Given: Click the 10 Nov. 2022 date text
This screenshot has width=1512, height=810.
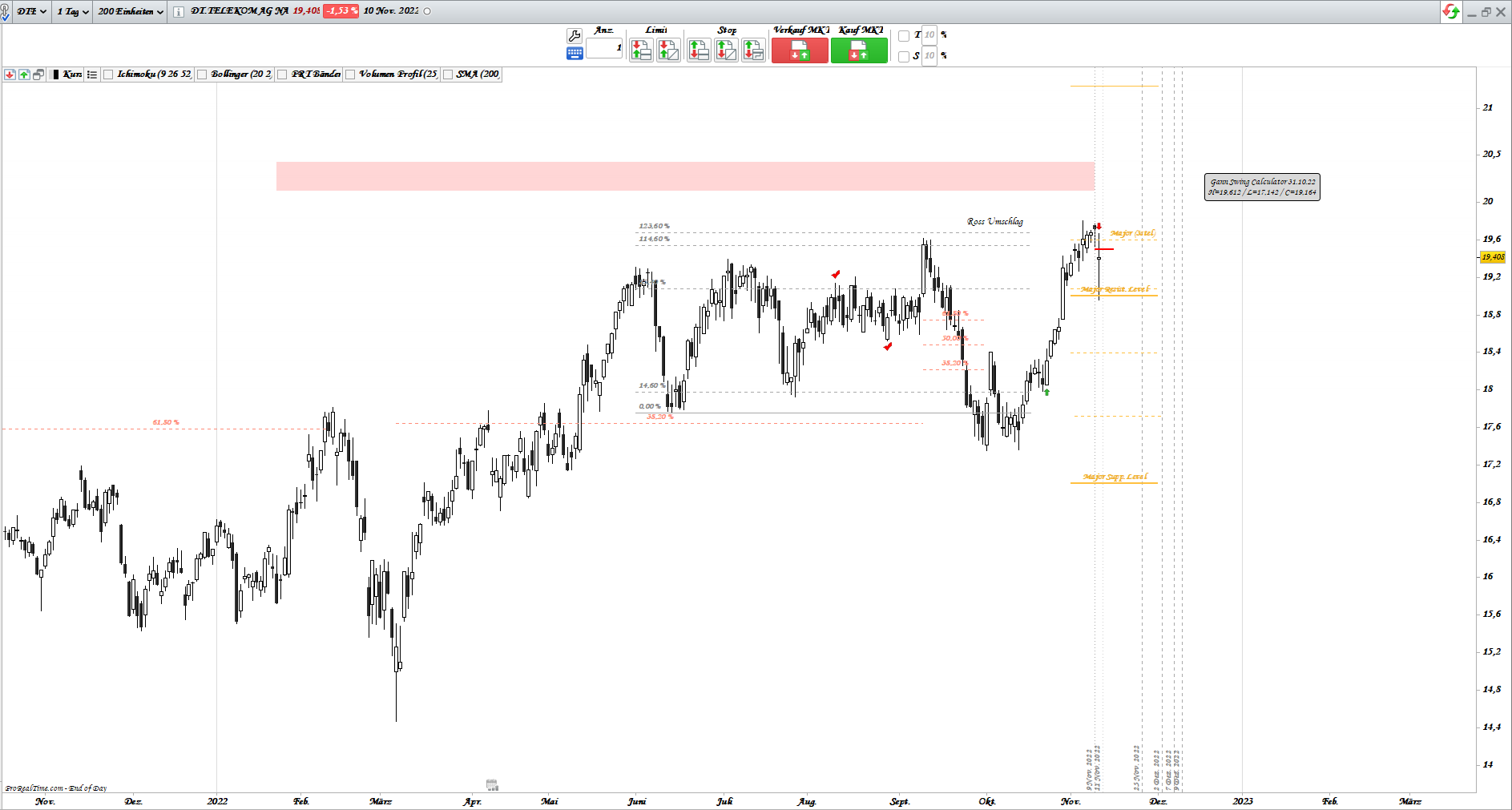Looking at the screenshot, I should tap(391, 11).
